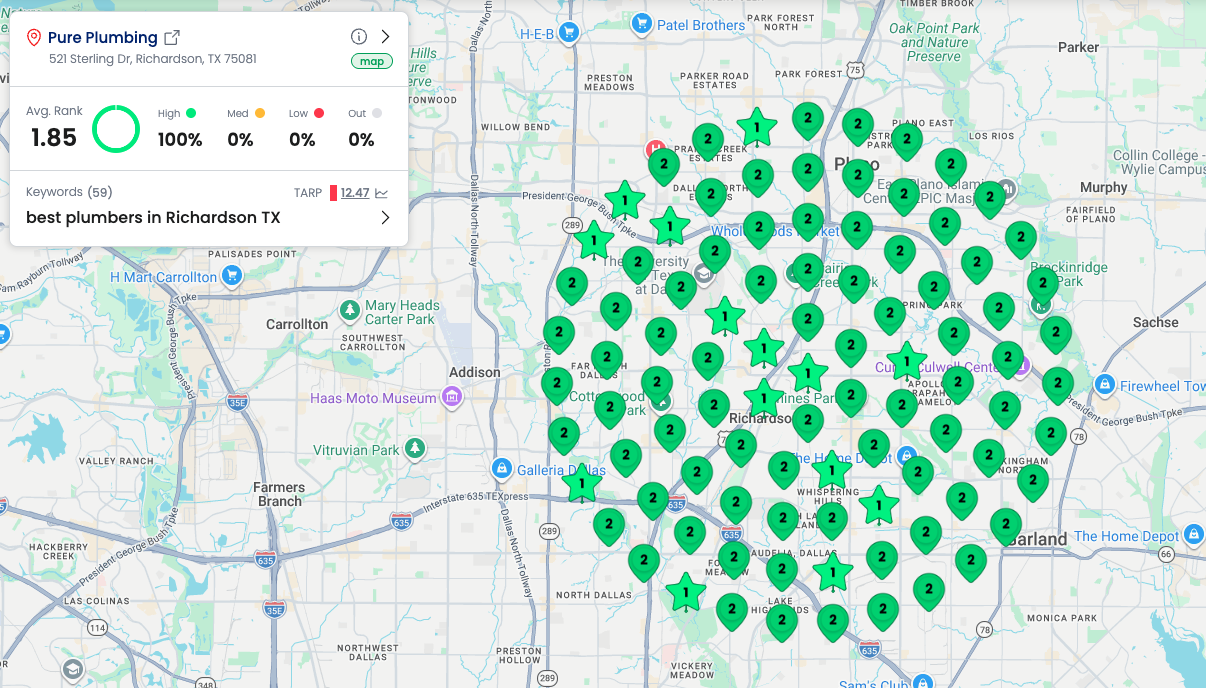Click the High 100% value

pyautogui.click(x=180, y=140)
